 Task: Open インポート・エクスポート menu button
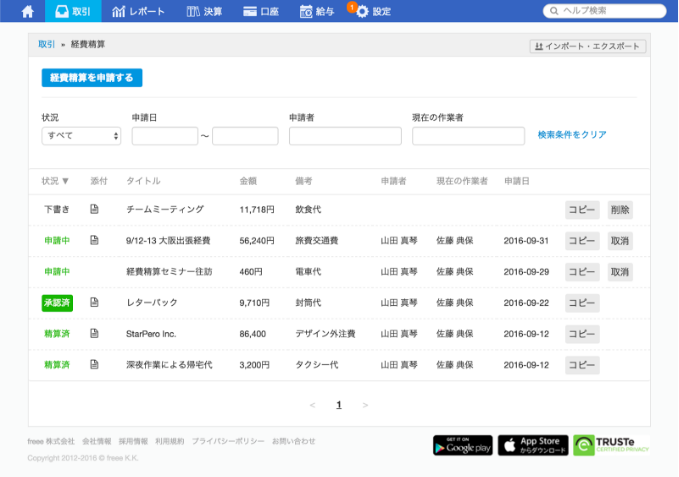click(587, 46)
